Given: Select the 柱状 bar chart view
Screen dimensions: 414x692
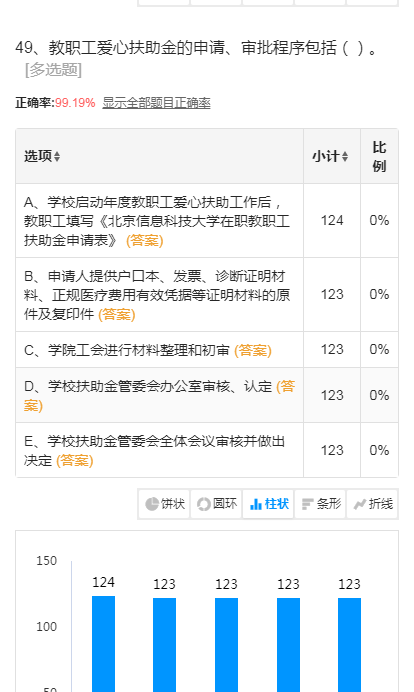Looking at the screenshot, I should pyautogui.click(x=268, y=504).
